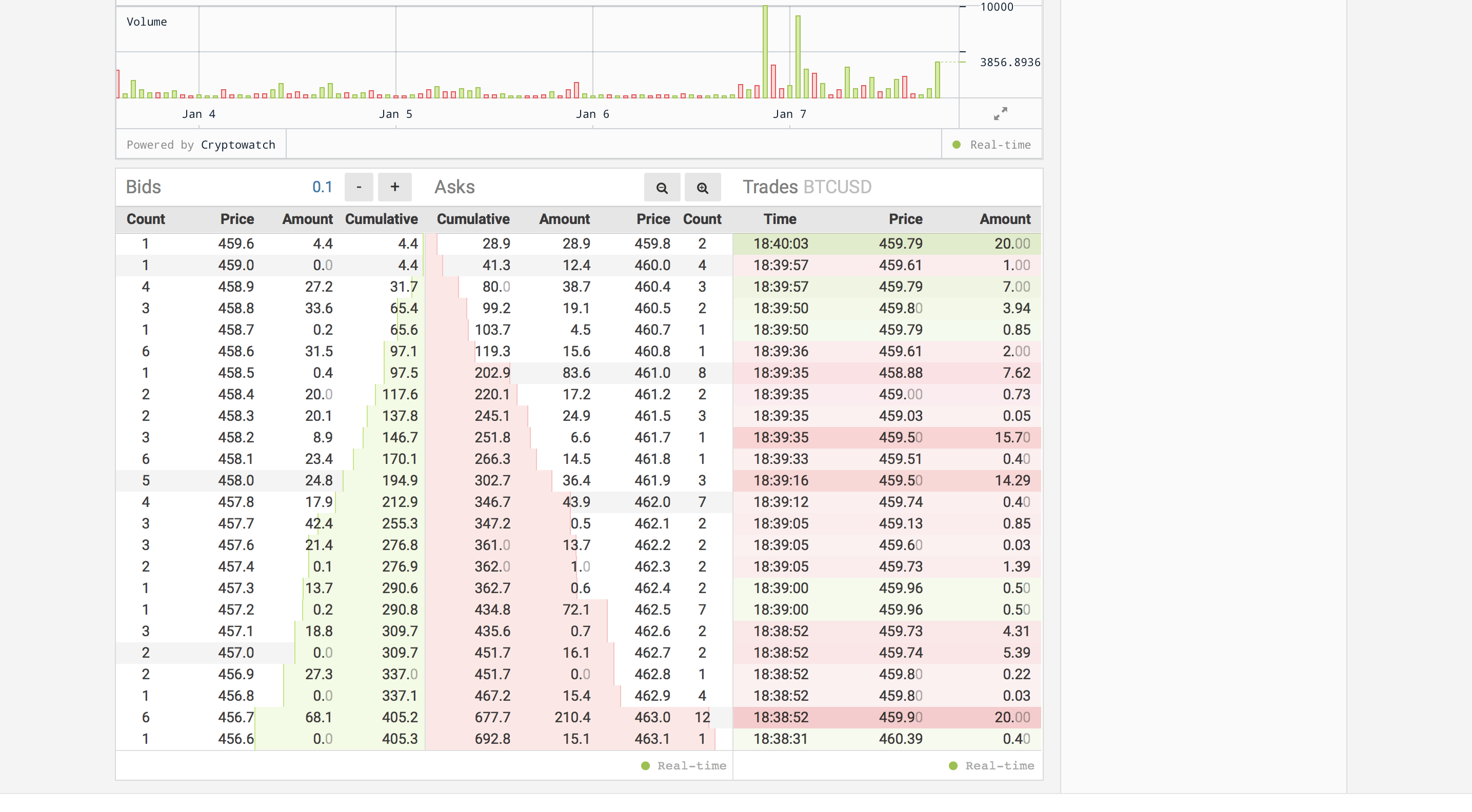
Task: Select the ask price 463.1
Action: point(652,739)
